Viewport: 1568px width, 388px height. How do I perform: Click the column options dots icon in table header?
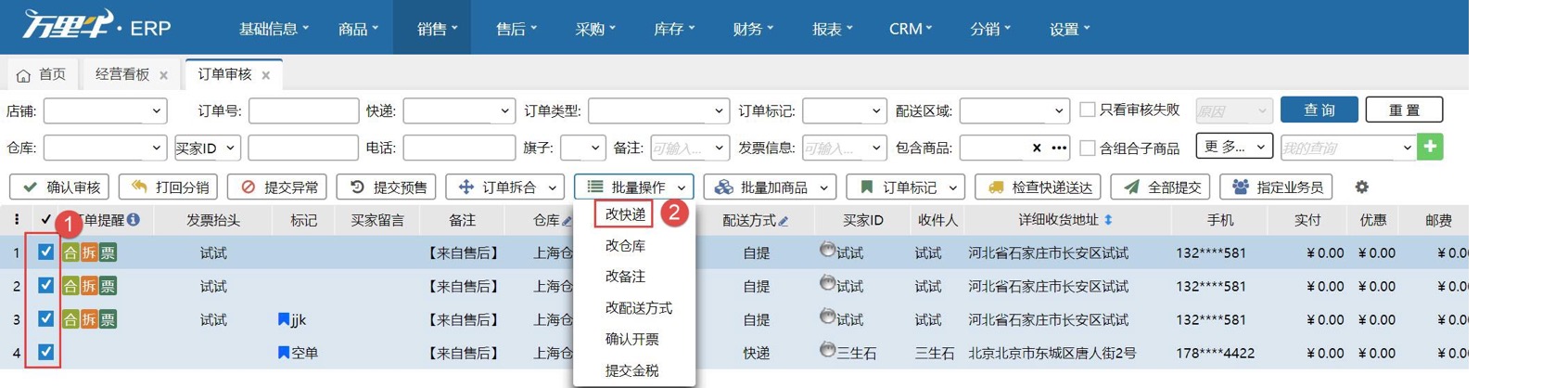coord(16,219)
